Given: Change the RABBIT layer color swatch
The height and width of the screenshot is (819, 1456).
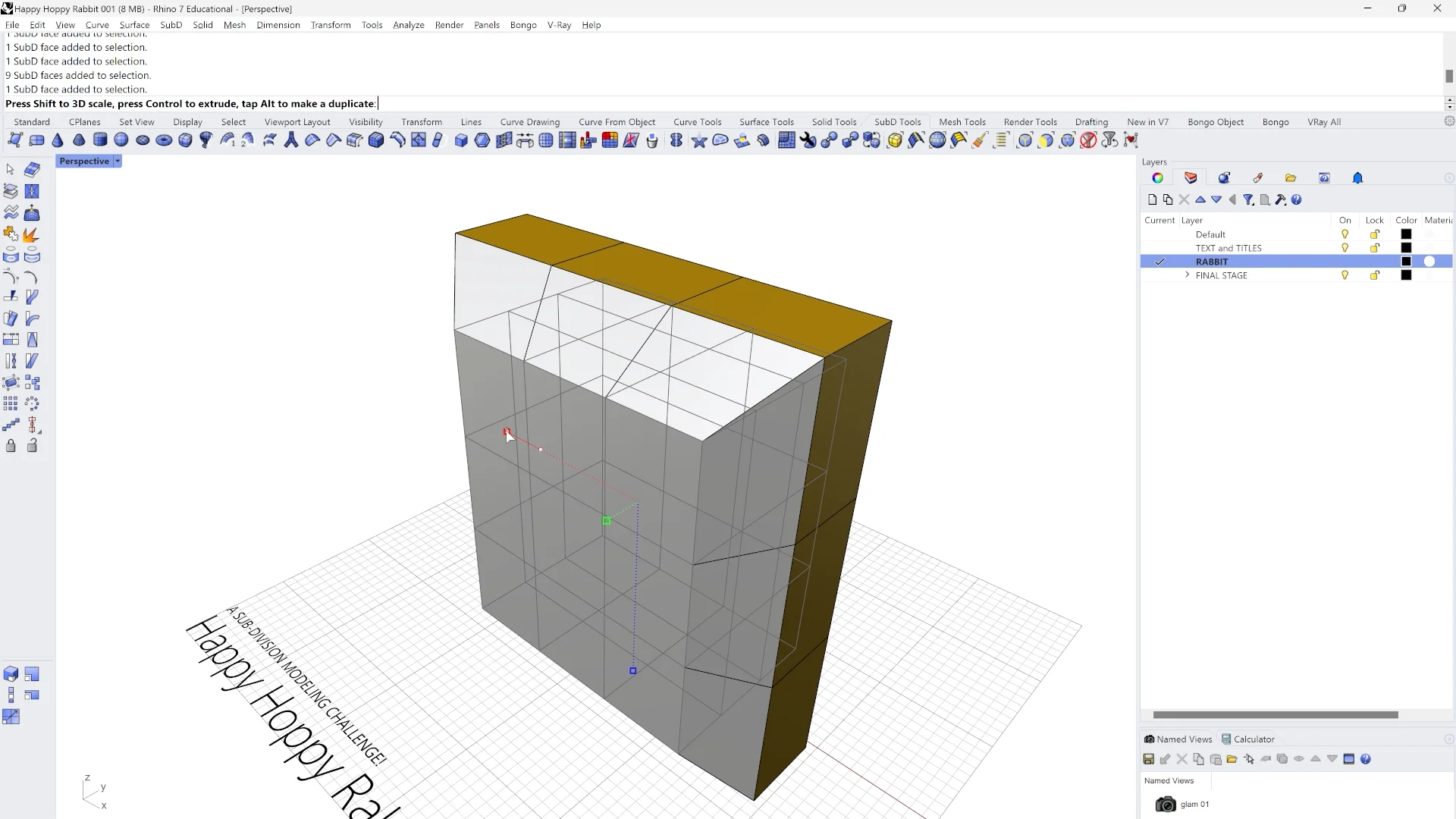Looking at the screenshot, I should click(1406, 262).
